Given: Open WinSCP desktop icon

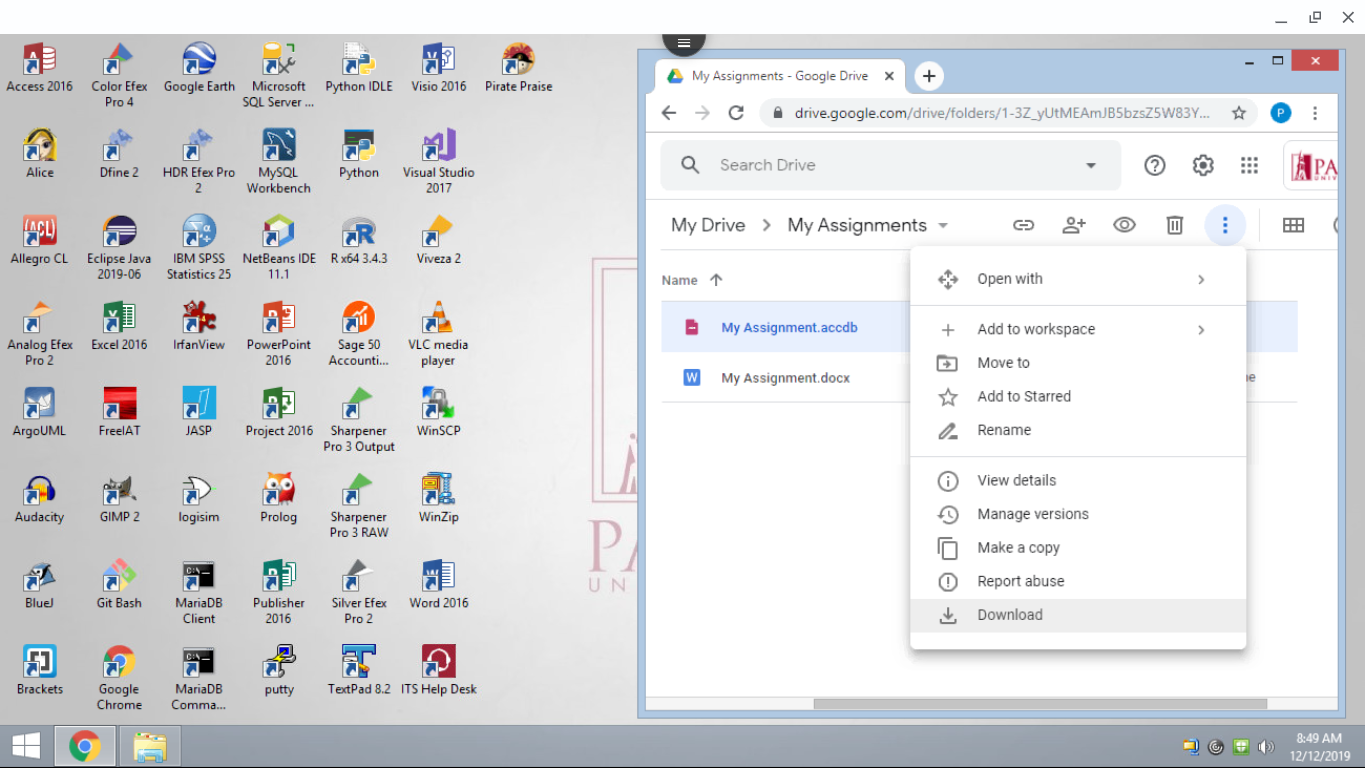Looking at the screenshot, I should click(439, 412).
